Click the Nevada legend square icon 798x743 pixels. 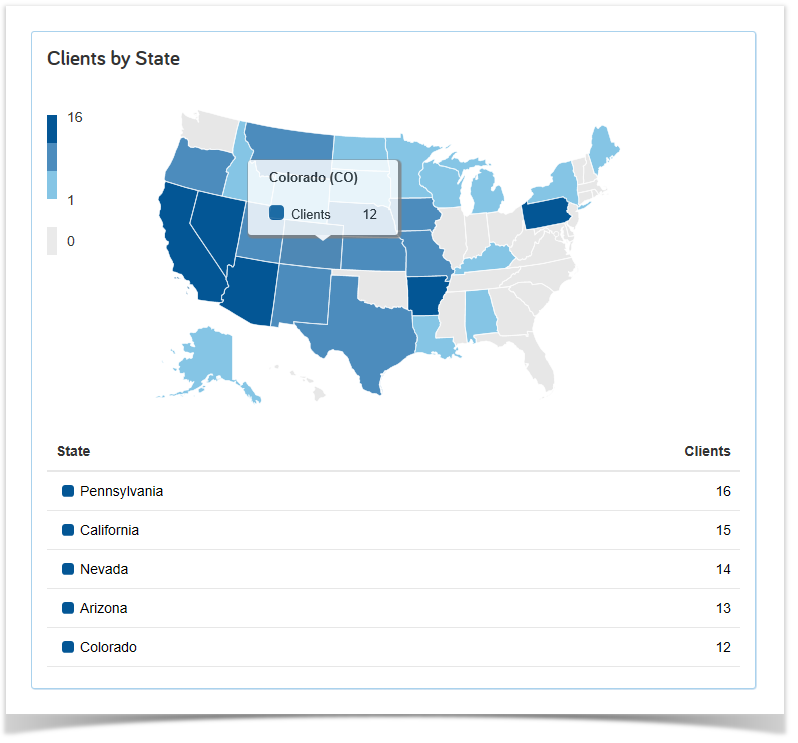(68, 568)
